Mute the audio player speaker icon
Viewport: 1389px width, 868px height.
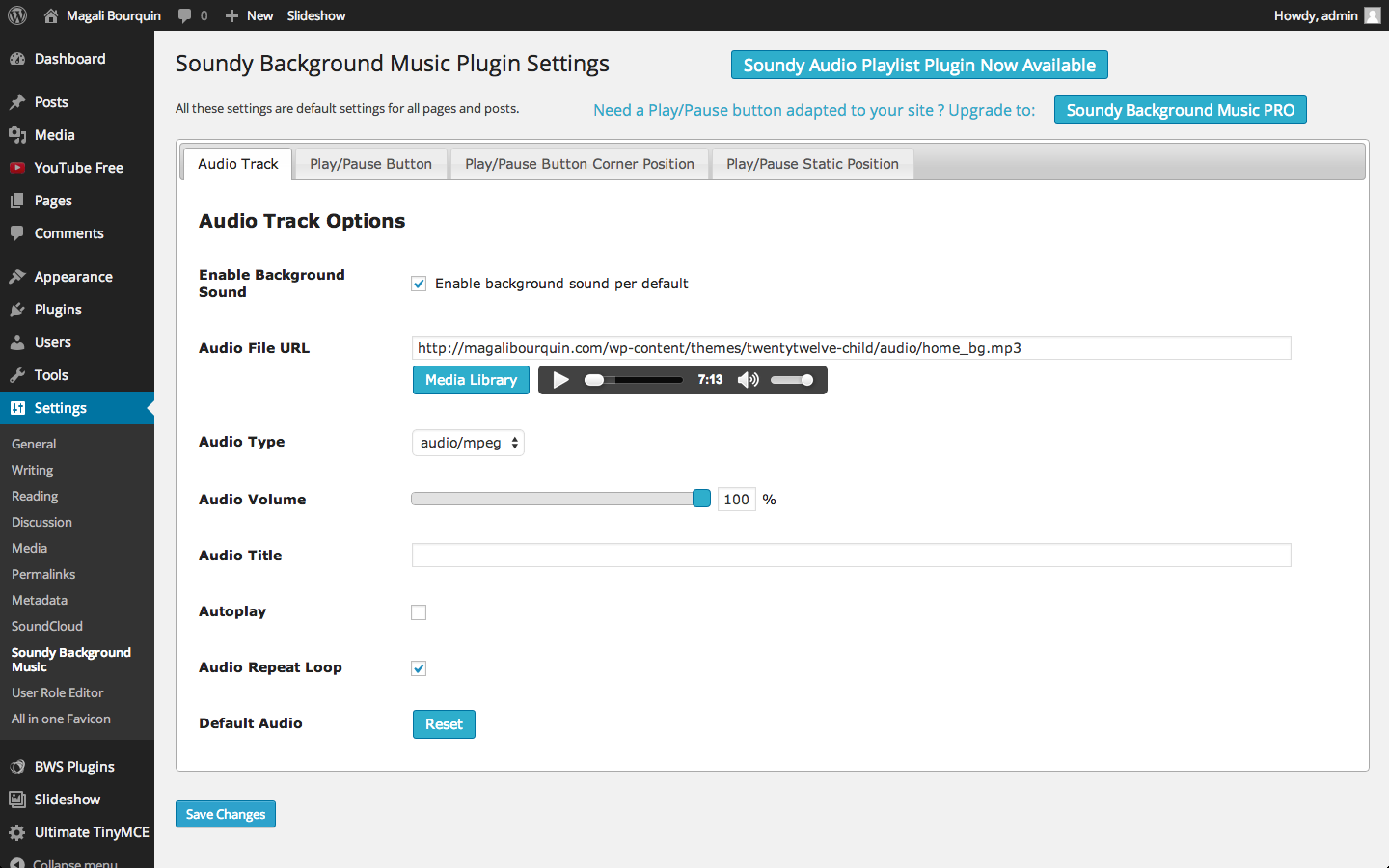point(748,380)
